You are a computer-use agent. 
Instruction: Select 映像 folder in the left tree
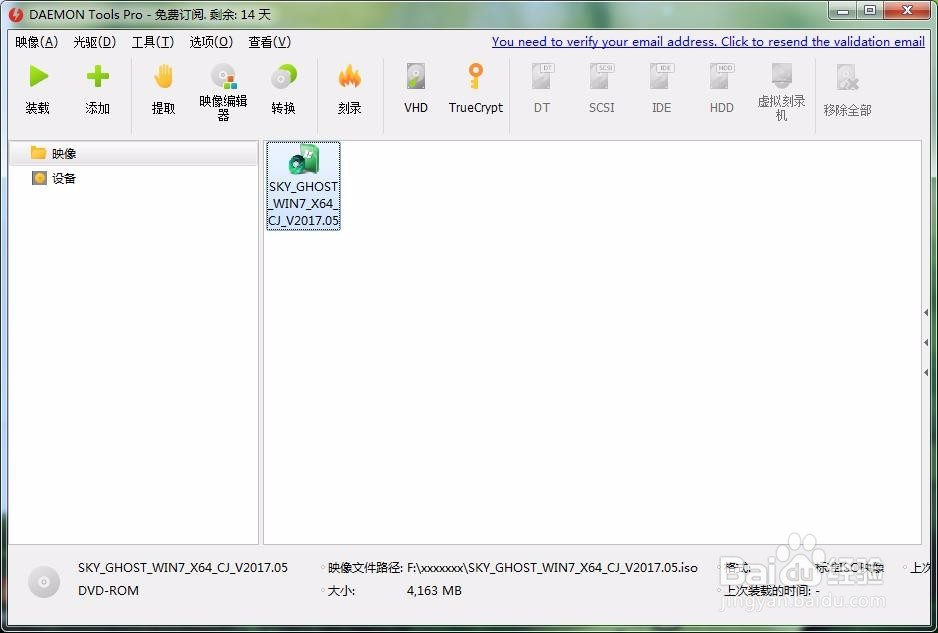click(134, 153)
